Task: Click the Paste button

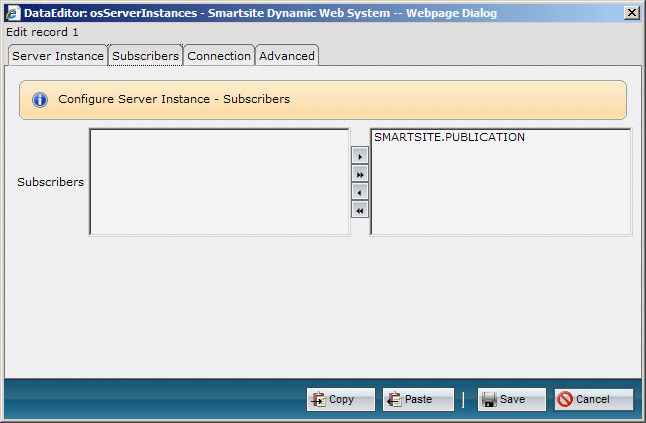Action: click(418, 399)
